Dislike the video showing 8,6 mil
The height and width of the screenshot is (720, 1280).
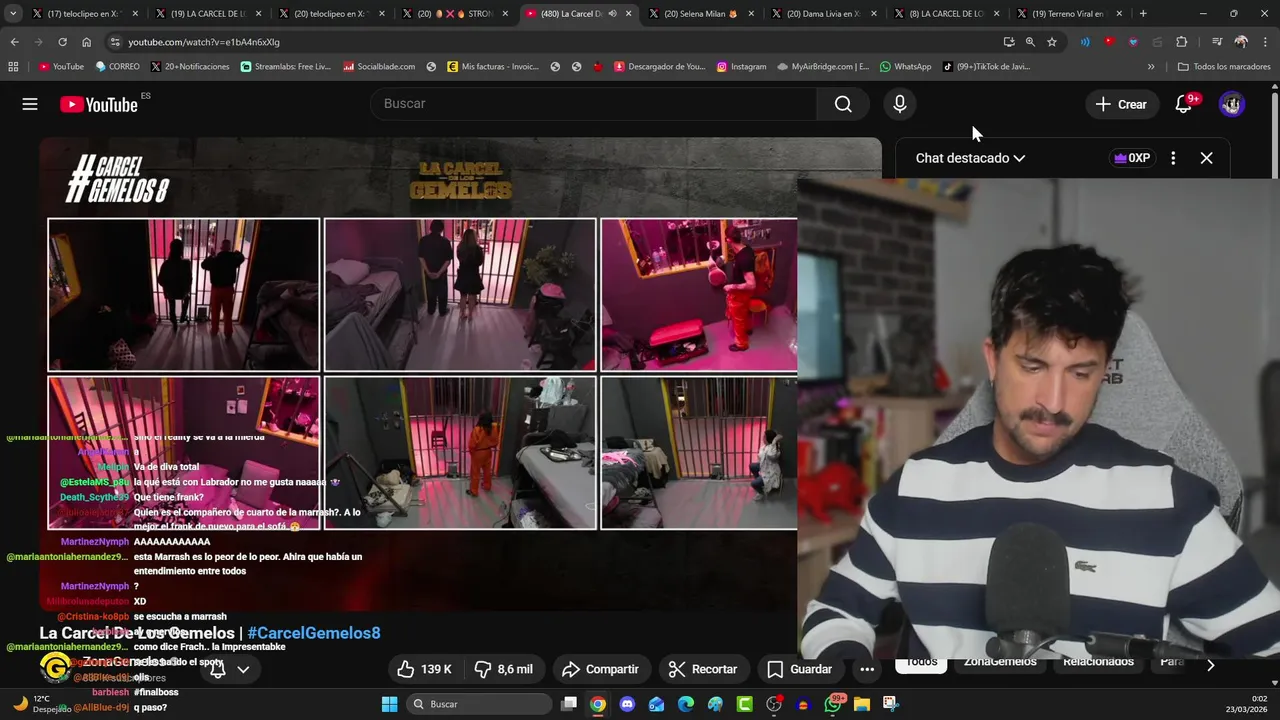503,669
